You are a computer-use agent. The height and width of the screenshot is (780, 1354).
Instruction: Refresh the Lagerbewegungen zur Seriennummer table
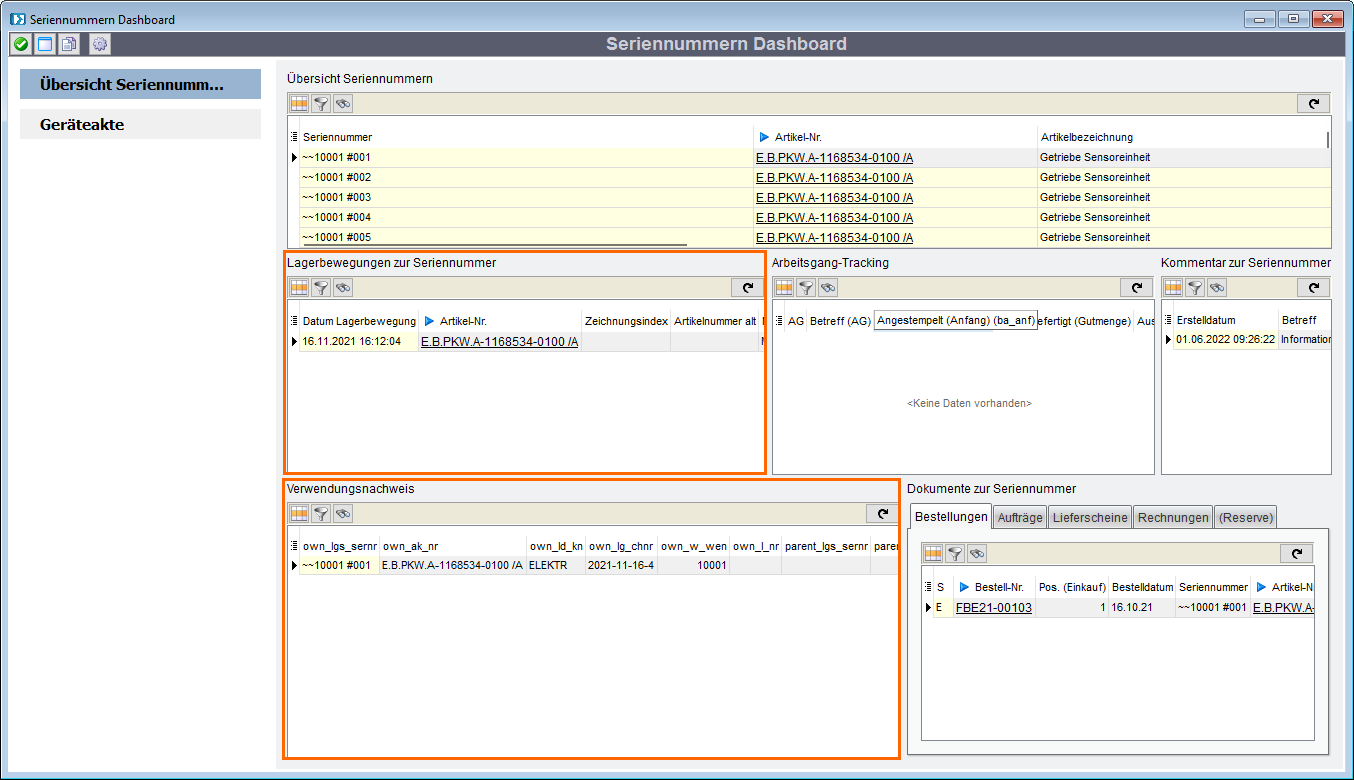746,287
